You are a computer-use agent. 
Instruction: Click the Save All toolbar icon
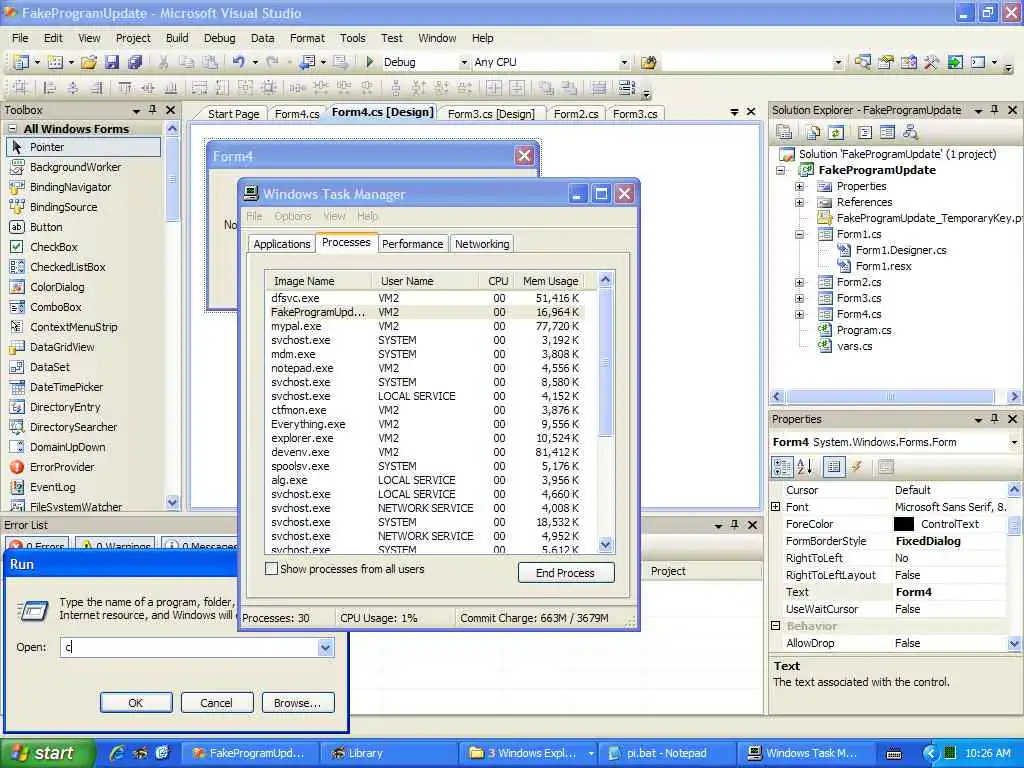[x=135, y=62]
